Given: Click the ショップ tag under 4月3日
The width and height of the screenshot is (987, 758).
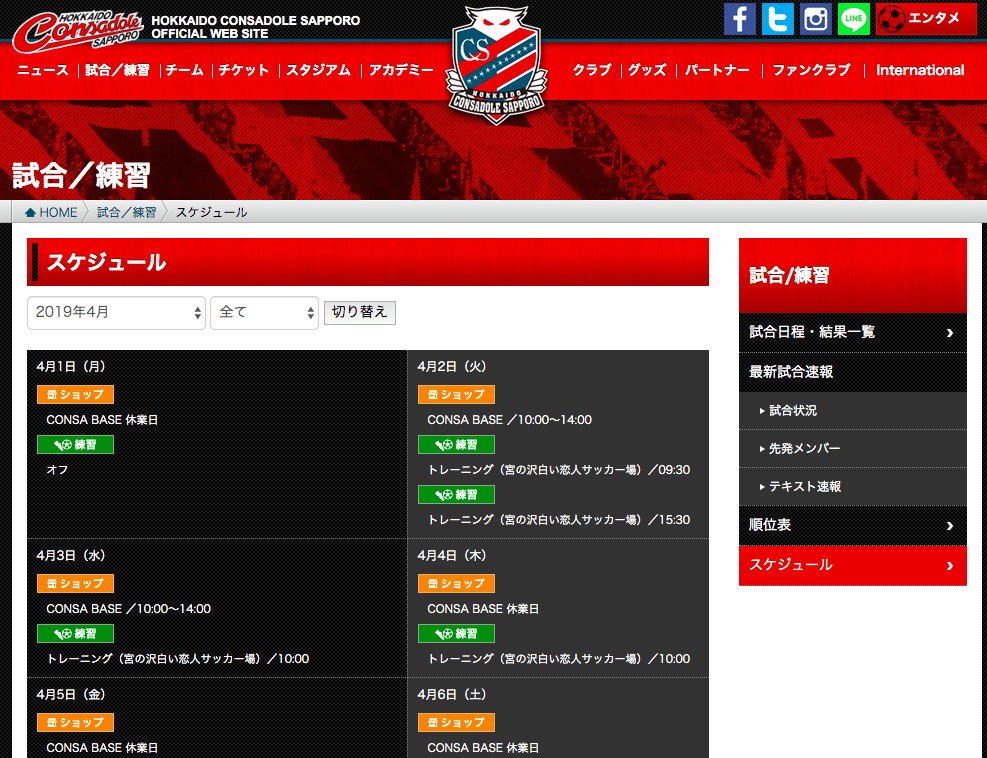Looking at the screenshot, I should [76, 584].
